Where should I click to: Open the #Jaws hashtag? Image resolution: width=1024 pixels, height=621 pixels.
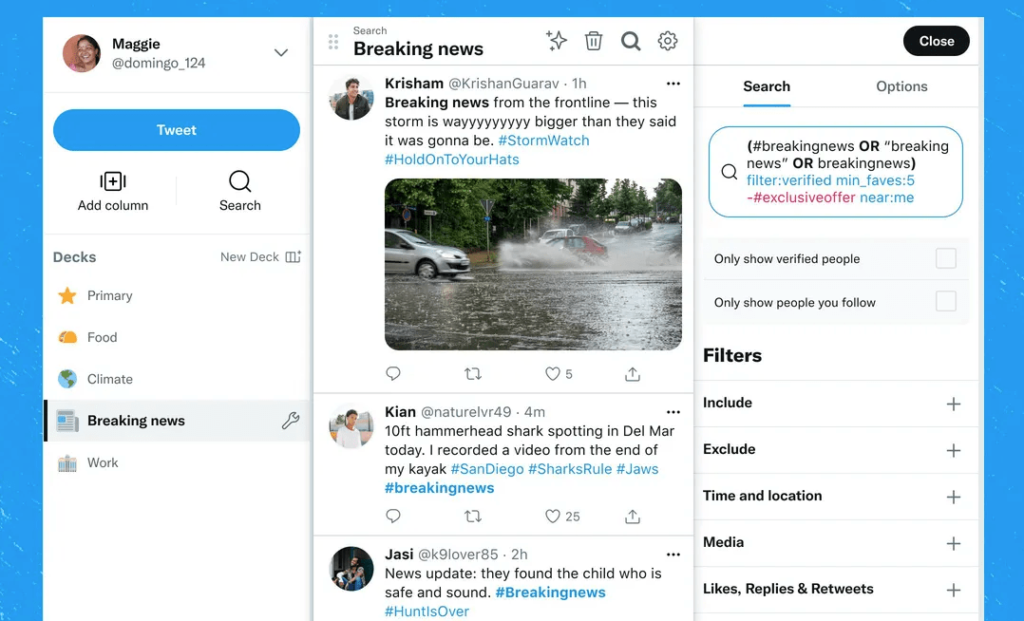(637, 469)
